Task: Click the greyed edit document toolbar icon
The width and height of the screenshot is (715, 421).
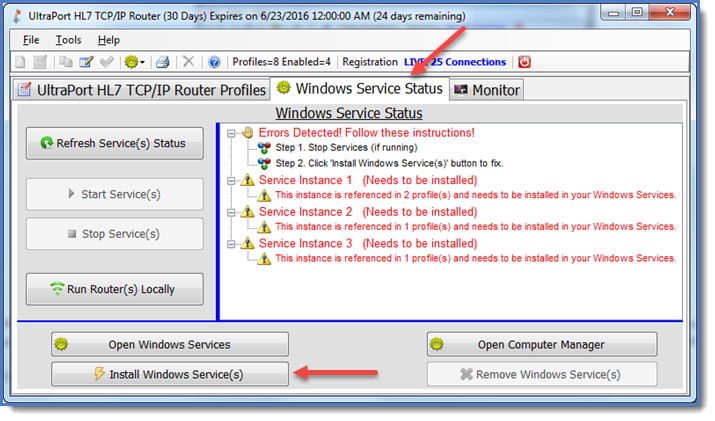Action: [41, 62]
